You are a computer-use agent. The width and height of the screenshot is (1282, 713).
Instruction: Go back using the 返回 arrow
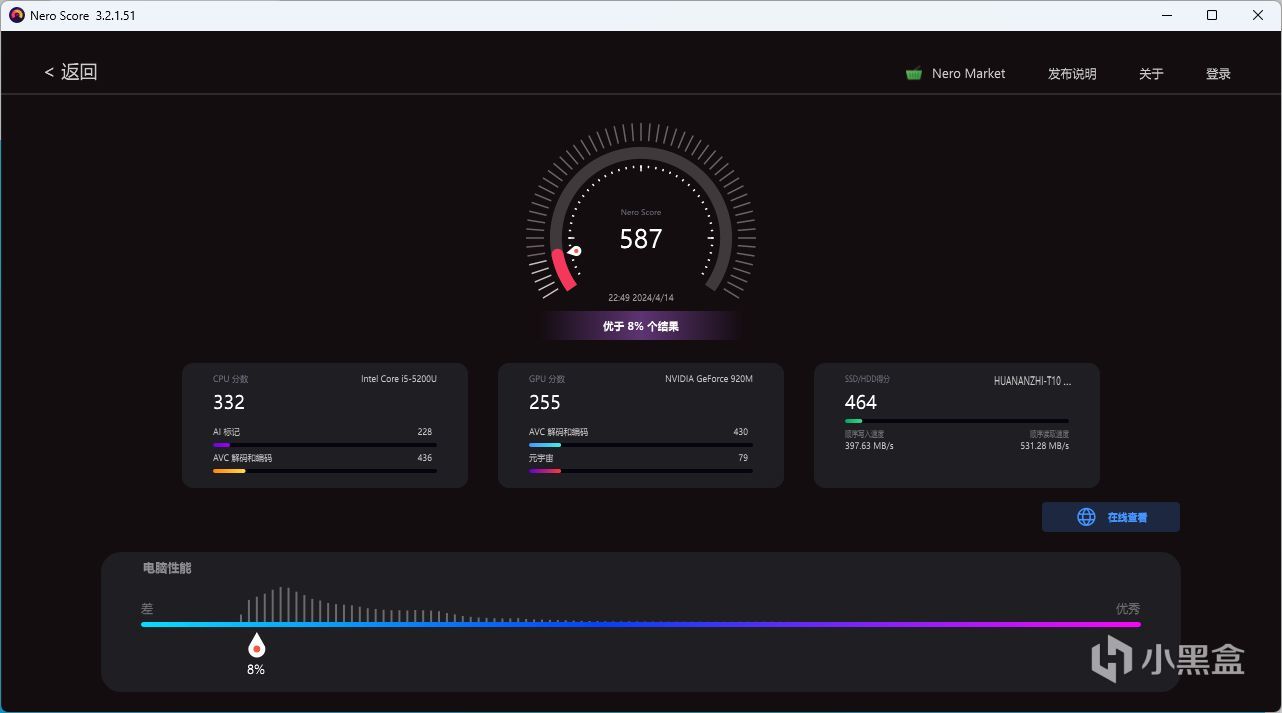tap(71, 72)
